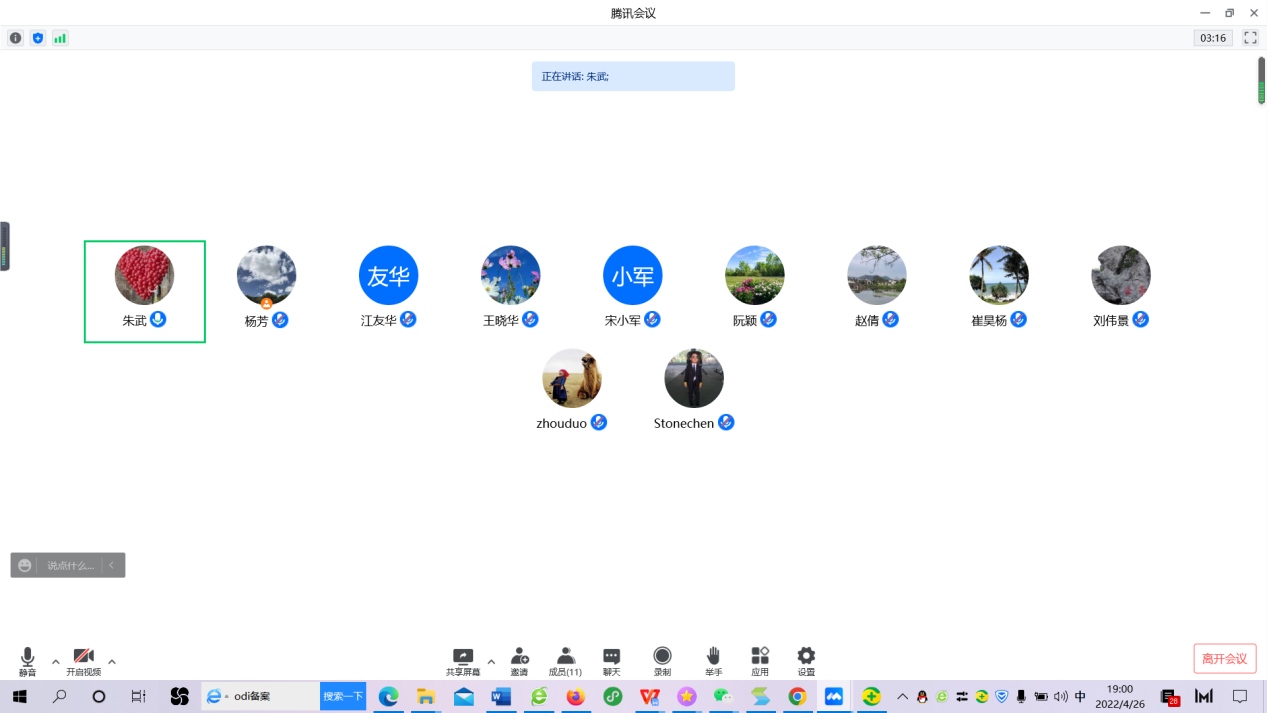
Task: Expand audio options arrow beside 静音
Action: 55,661
